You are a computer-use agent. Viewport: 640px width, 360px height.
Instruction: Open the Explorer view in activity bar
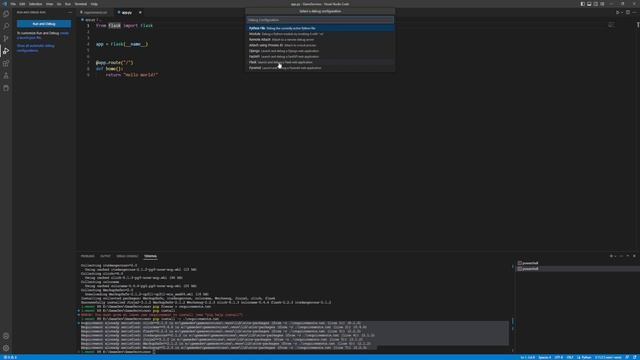[6, 14]
